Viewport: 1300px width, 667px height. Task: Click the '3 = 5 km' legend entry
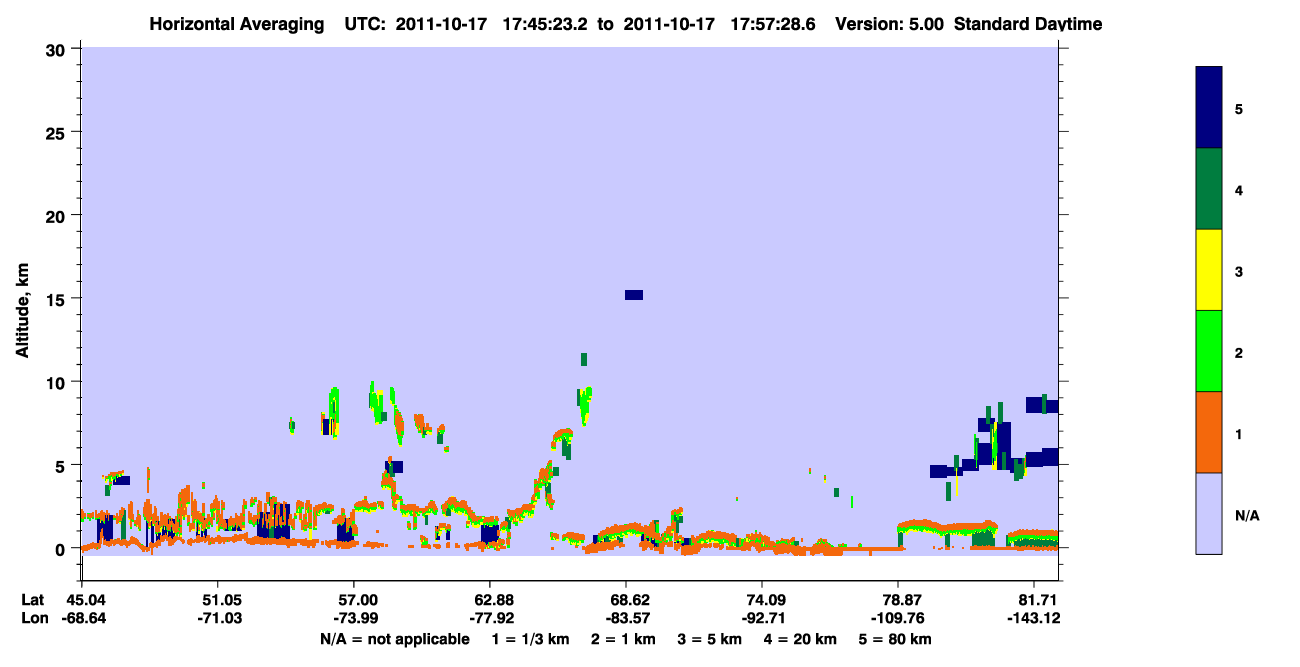click(710, 639)
